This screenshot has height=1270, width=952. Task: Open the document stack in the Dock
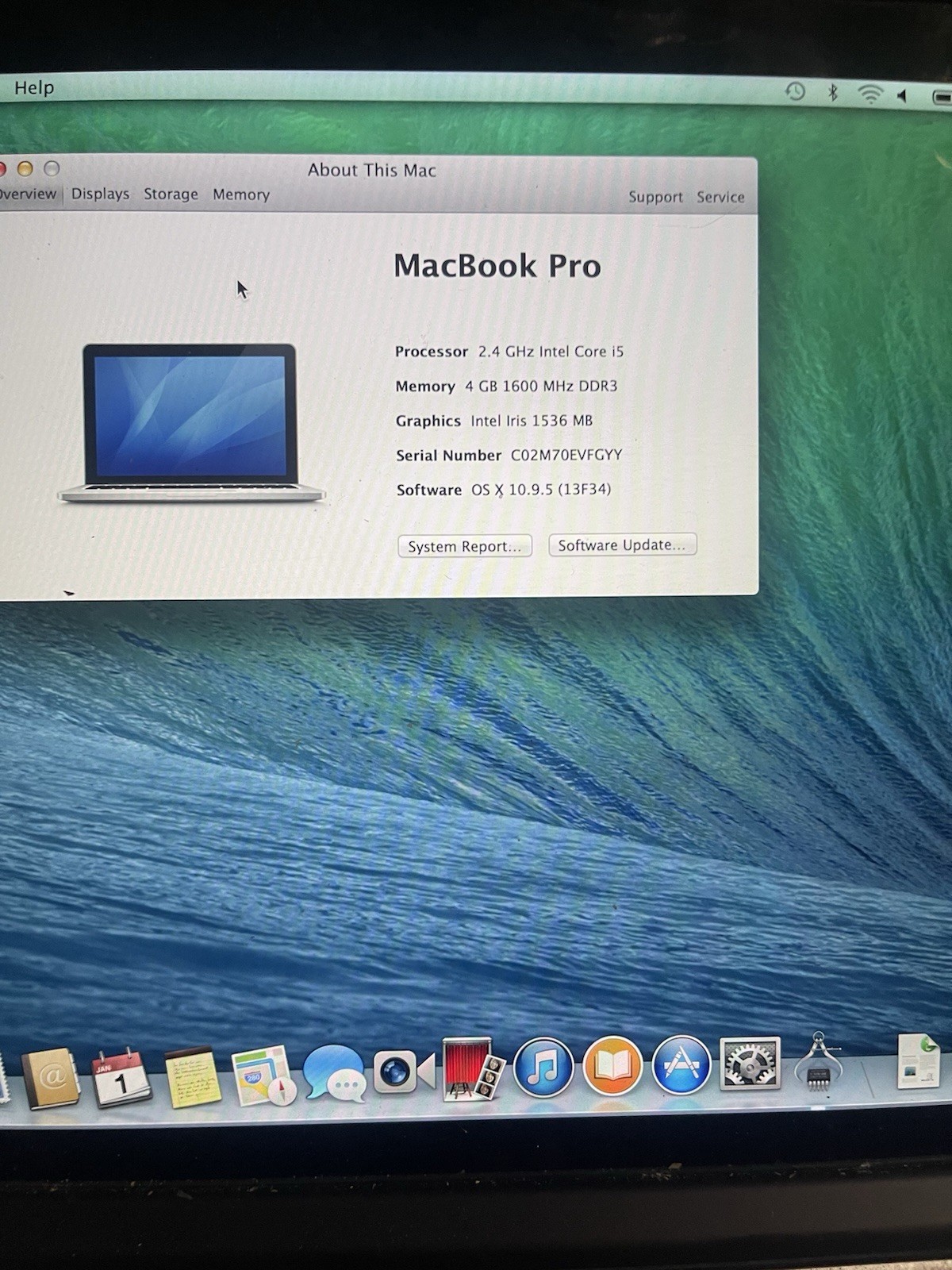(918, 1060)
